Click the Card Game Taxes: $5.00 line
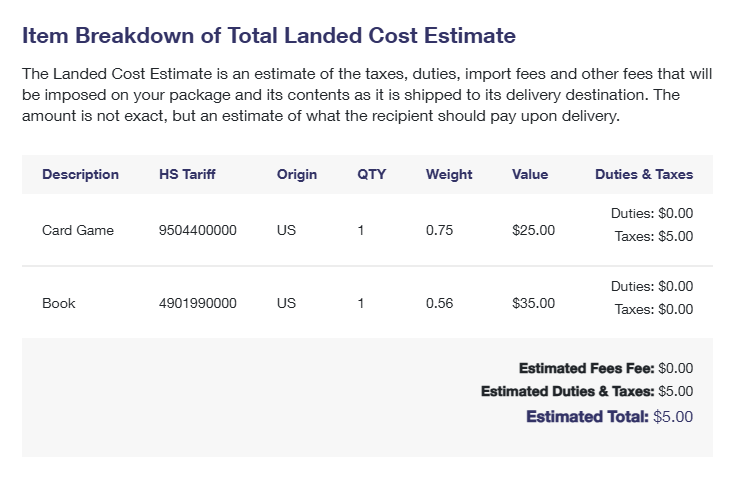This screenshot has height=486, width=739. [x=653, y=237]
